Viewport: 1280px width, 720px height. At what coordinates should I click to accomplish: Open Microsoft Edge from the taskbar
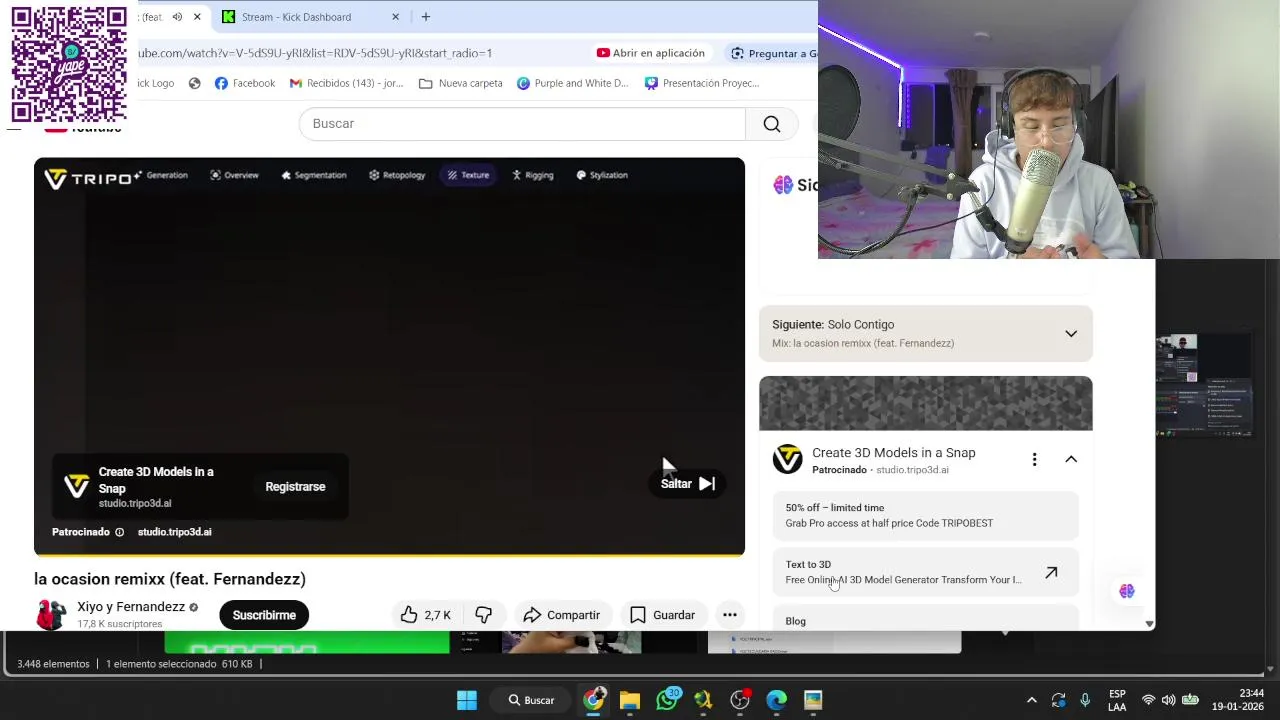pos(777,700)
